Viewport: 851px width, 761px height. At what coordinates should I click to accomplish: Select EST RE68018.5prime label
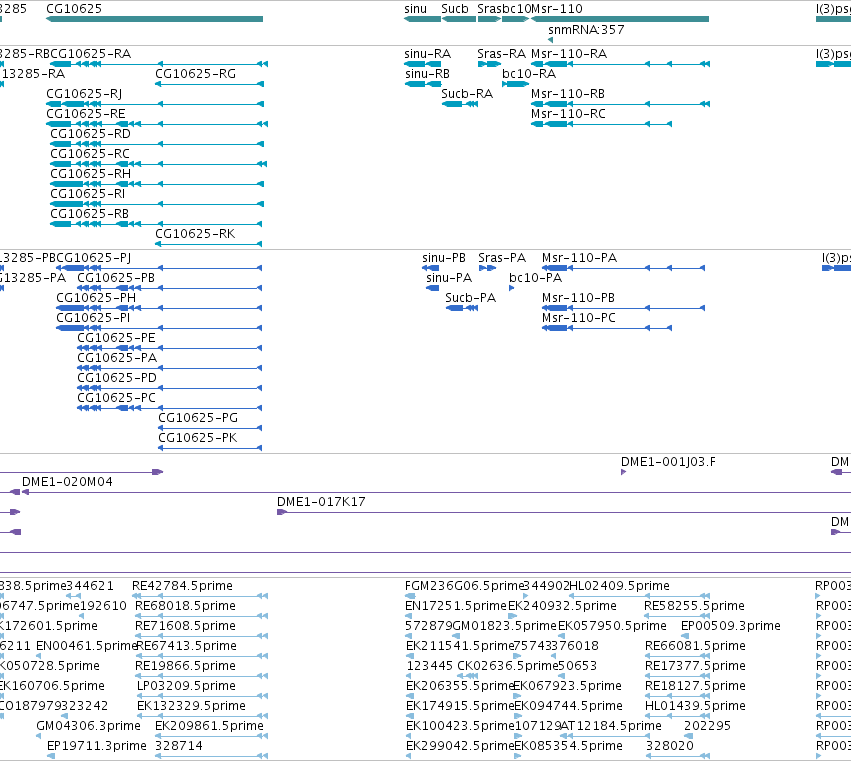185,606
